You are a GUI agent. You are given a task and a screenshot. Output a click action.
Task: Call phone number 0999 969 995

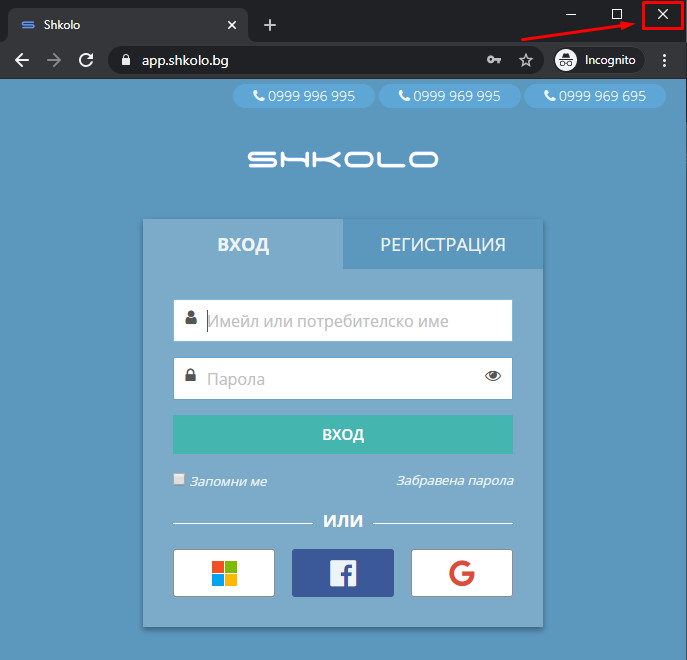pos(450,96)
